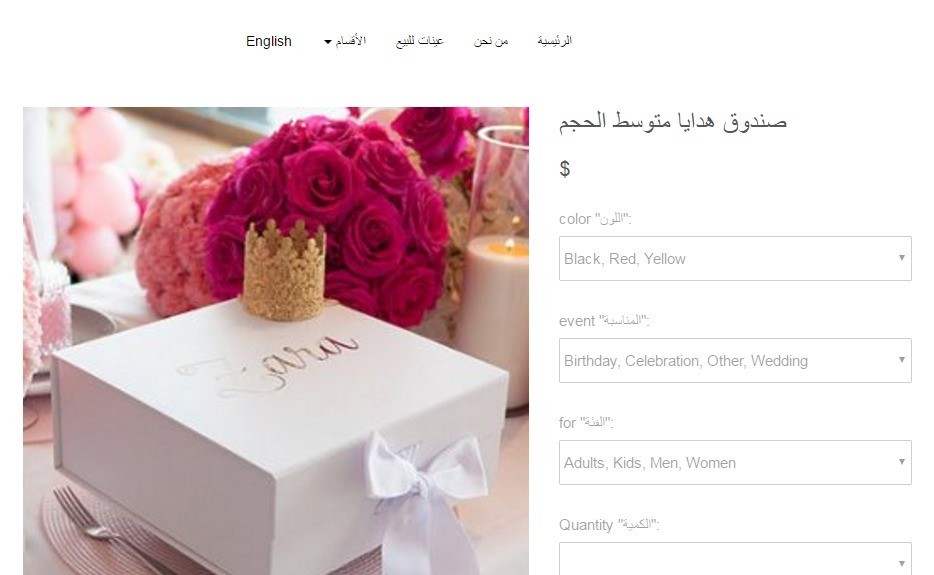Switch the site language to English
Image resolution: width=934 pixels, height=575 pixels.
click(269, 41)
